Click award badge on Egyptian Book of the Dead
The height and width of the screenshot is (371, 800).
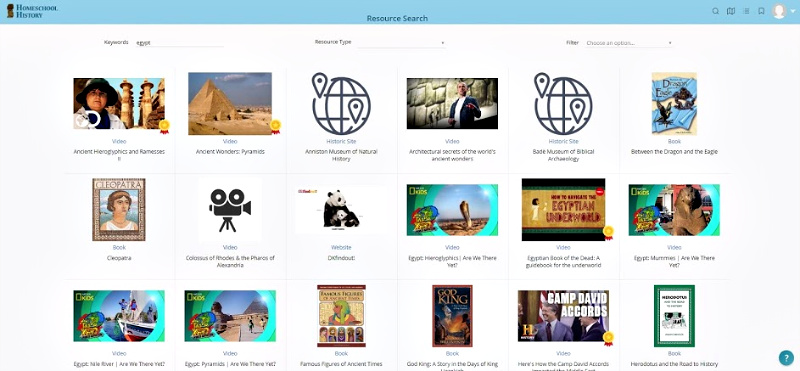point(608,232)
